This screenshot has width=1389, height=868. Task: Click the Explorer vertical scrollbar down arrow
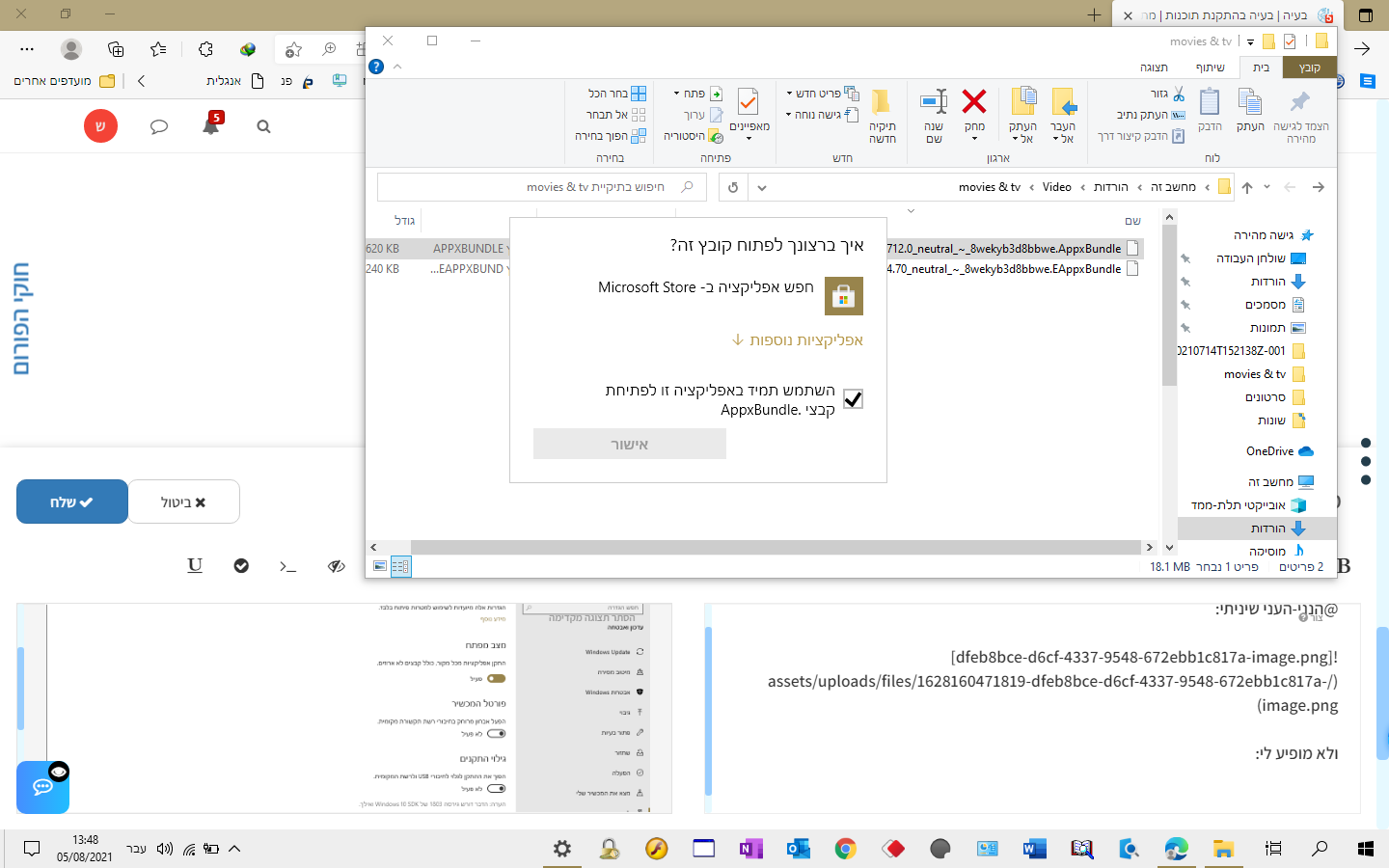point(1169,547)
